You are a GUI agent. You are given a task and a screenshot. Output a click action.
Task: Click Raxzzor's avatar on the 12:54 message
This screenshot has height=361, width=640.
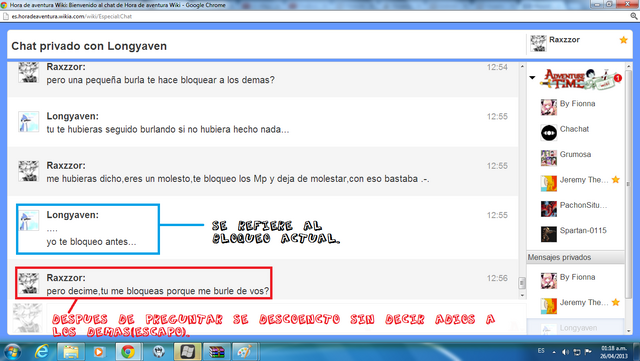29,72
